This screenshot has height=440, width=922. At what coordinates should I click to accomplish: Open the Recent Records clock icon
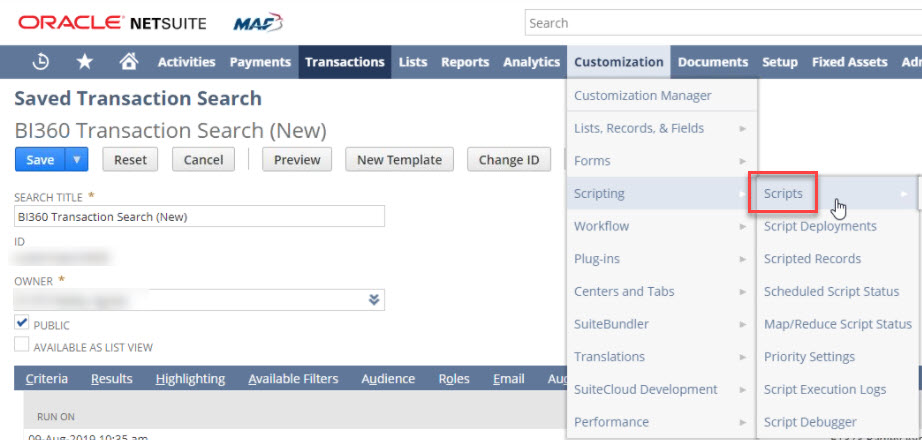41,62
